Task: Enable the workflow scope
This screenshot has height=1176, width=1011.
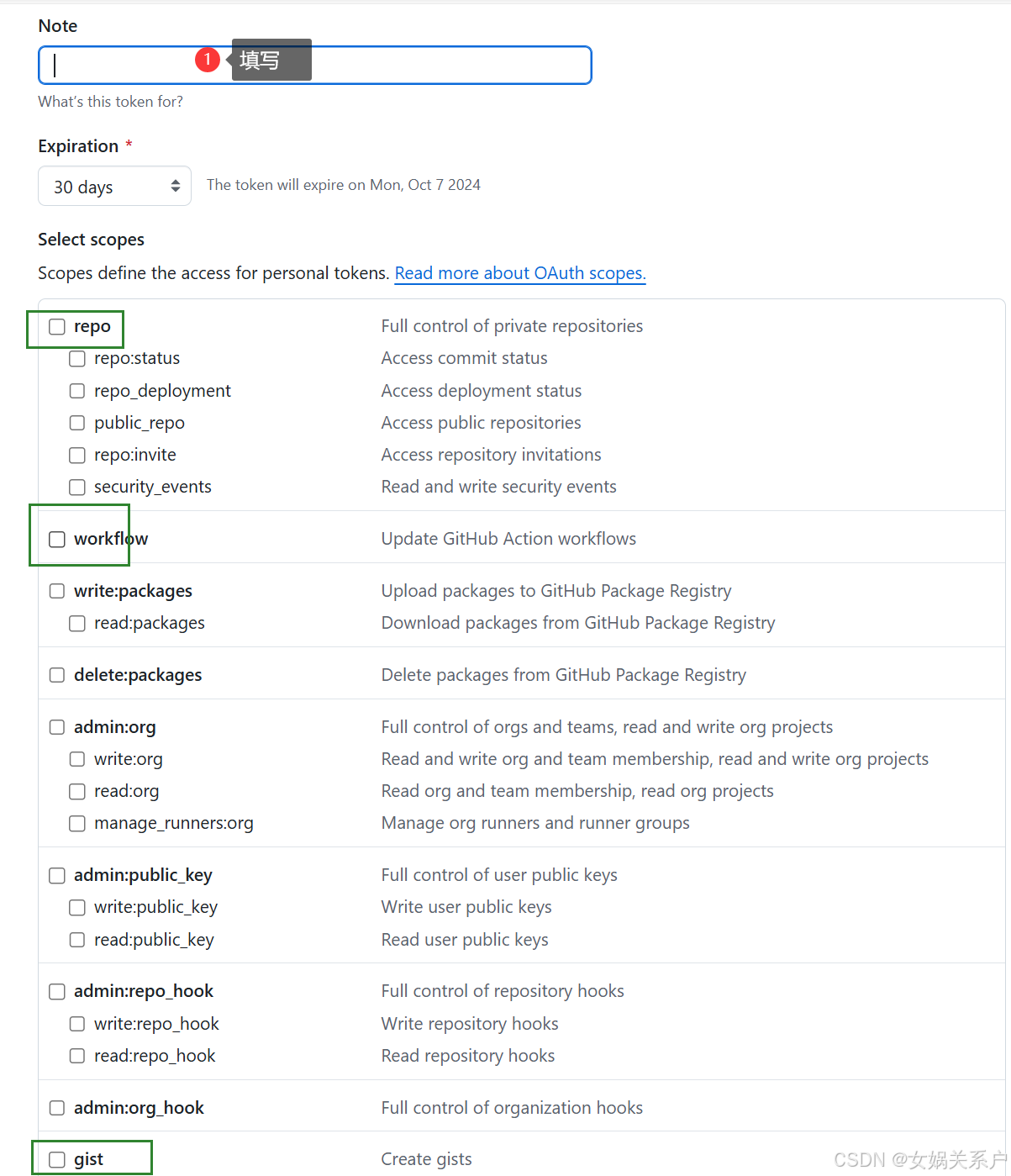Action: click(56, 539)
